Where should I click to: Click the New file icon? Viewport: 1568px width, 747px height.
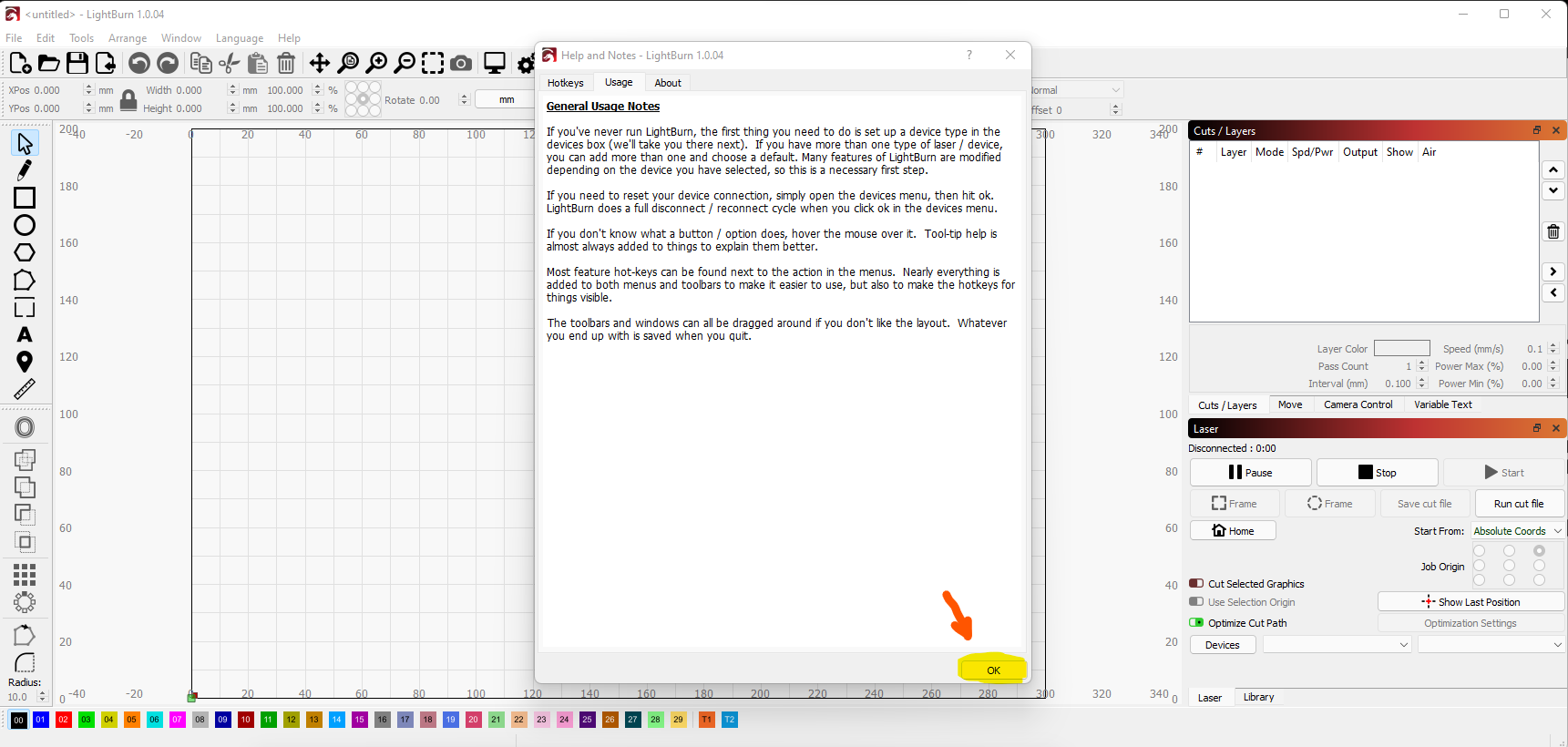coord(20,63)
